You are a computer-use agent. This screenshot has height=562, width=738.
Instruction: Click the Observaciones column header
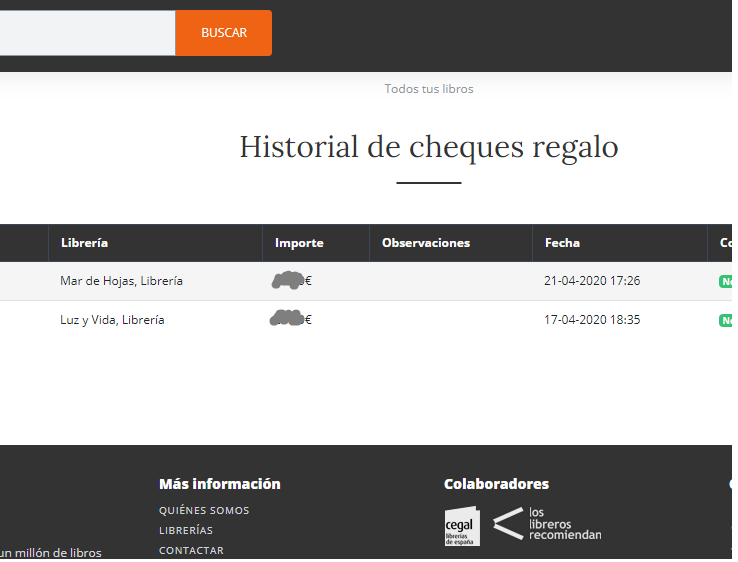pyautogui.click(x=451, y=243)
